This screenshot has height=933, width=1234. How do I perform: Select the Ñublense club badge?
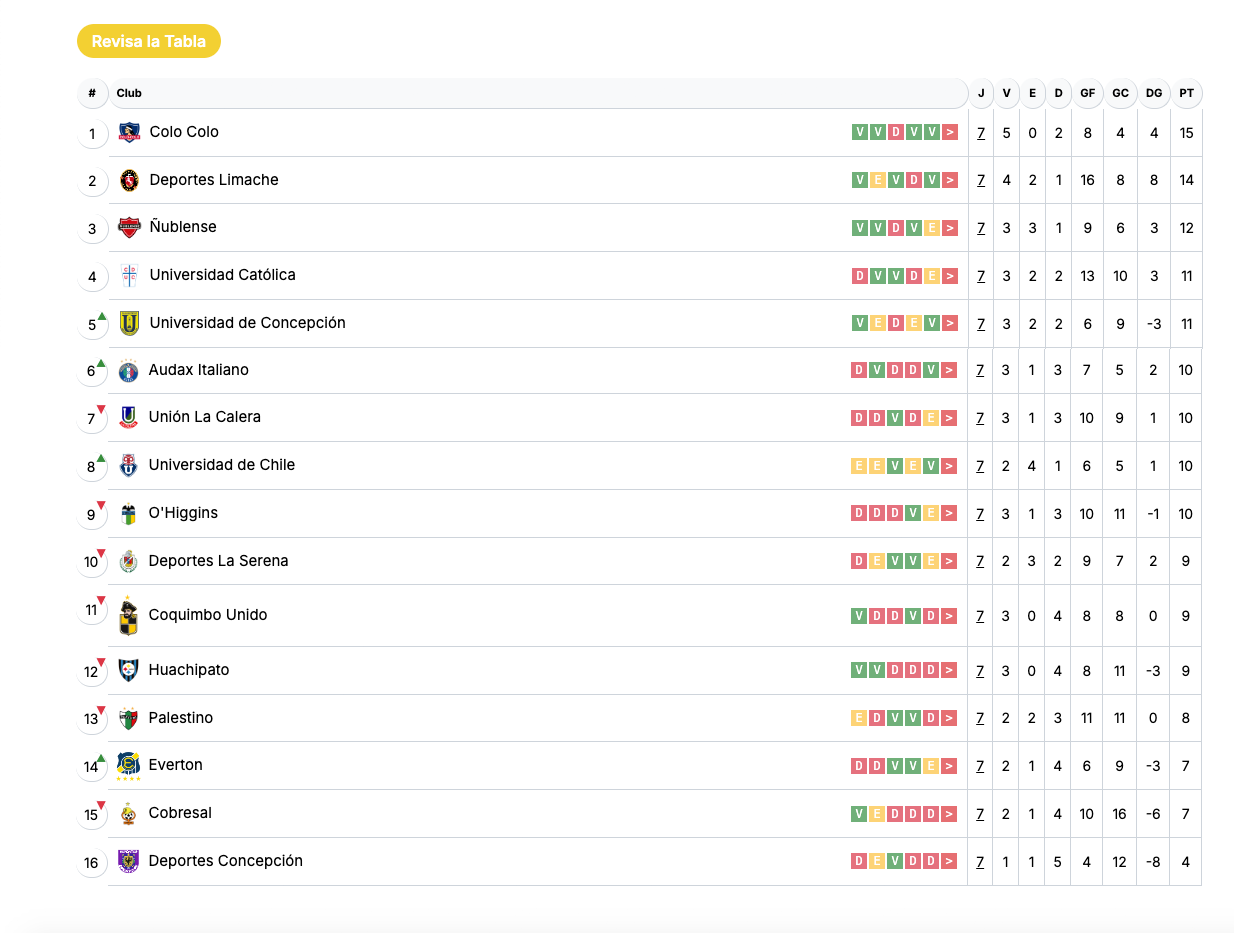(129, 228)
